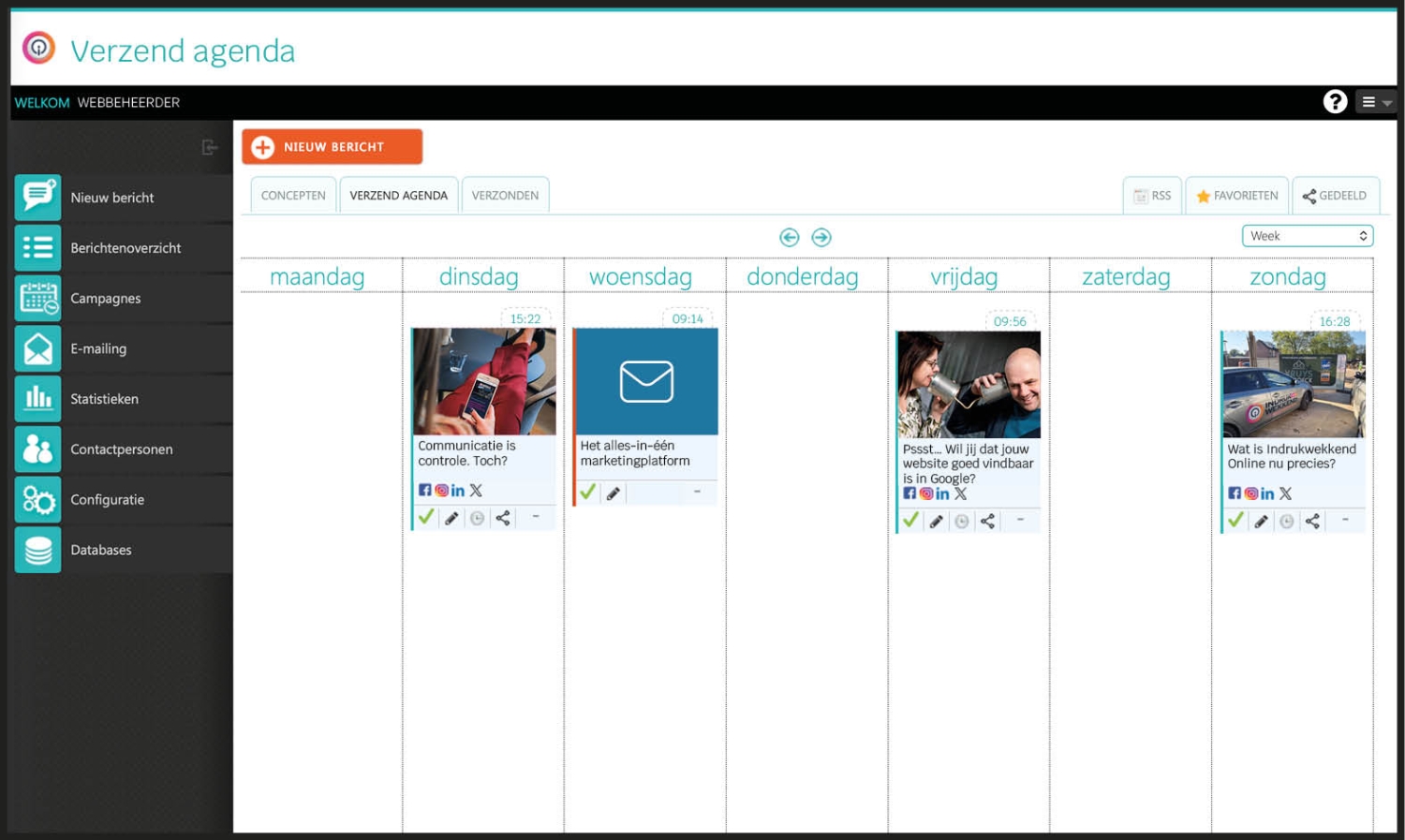
Task: Click the 15:22 time label on dinsdag
Action: coord(525,319)
